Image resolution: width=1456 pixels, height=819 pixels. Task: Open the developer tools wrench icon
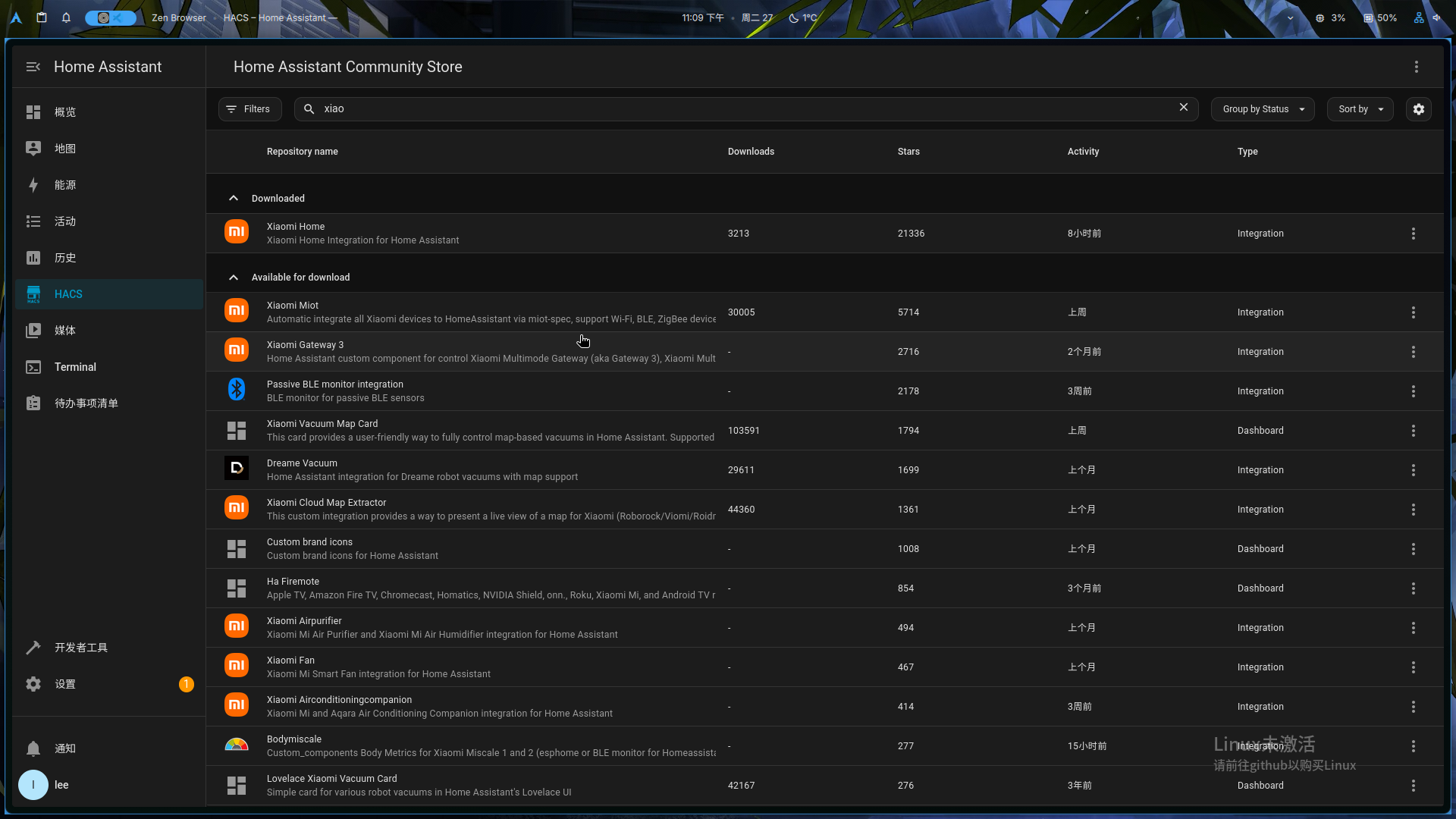click(x=33, y=648)
